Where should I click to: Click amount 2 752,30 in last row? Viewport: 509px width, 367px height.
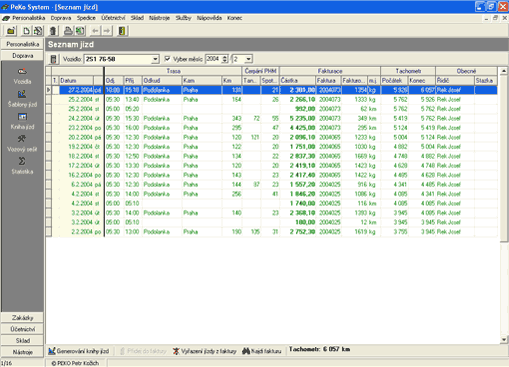(302, 232)
